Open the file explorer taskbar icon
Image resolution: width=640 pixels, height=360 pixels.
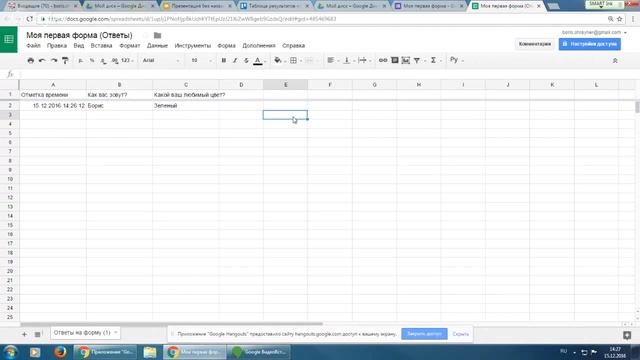click(x=150, y=352)
